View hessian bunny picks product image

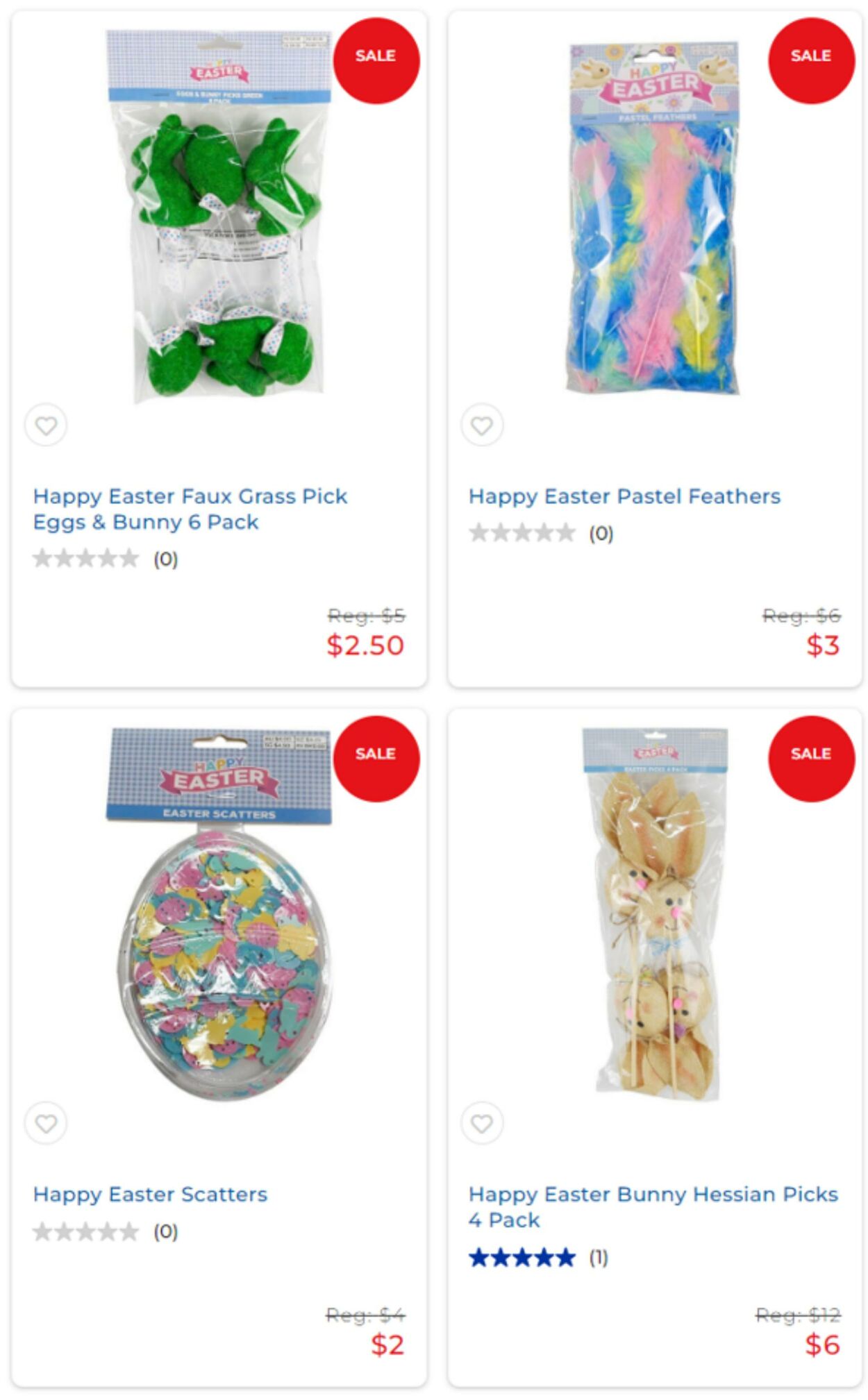tap(655, 913)
